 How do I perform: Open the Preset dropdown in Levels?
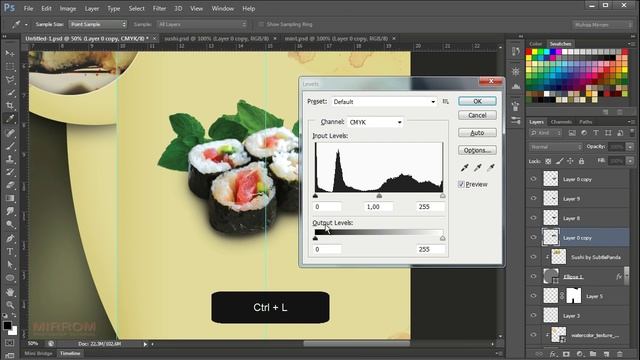coord(384,102)
